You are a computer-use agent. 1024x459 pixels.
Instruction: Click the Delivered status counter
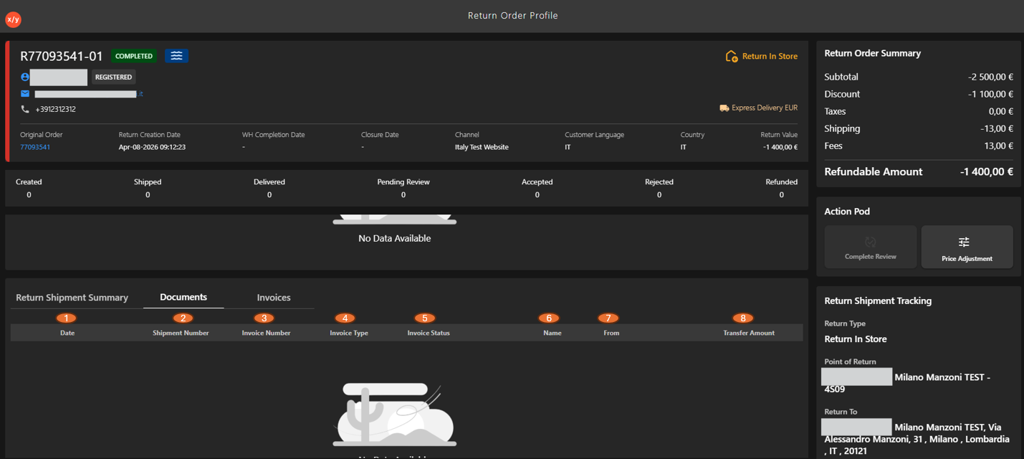point(269,188)
